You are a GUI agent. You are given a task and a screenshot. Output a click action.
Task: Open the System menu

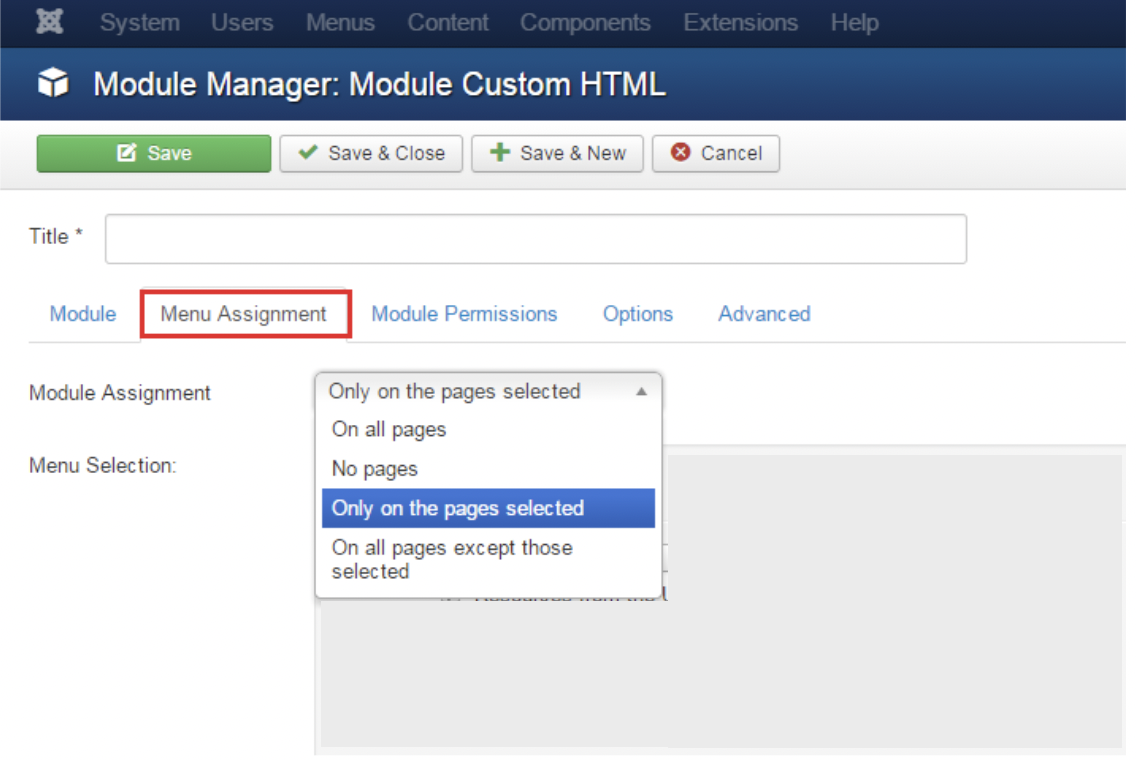pos(139,23)
